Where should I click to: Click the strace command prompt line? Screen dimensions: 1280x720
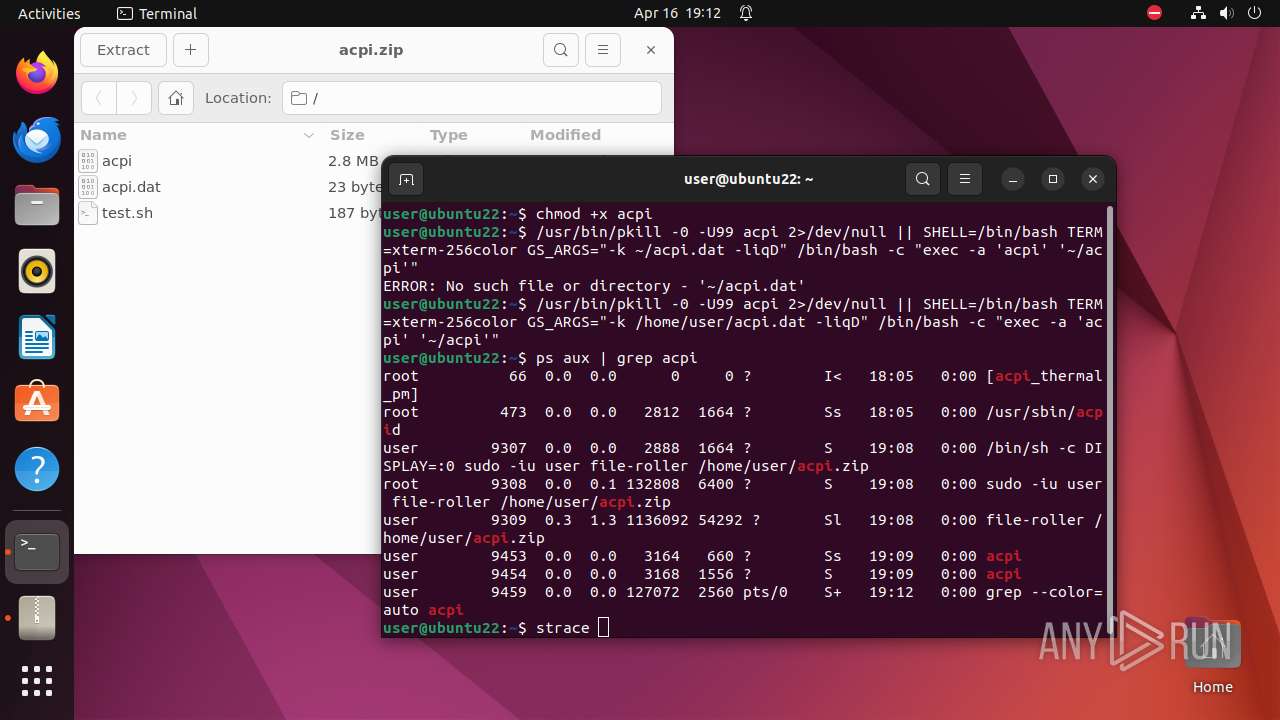tap(495, 628)
